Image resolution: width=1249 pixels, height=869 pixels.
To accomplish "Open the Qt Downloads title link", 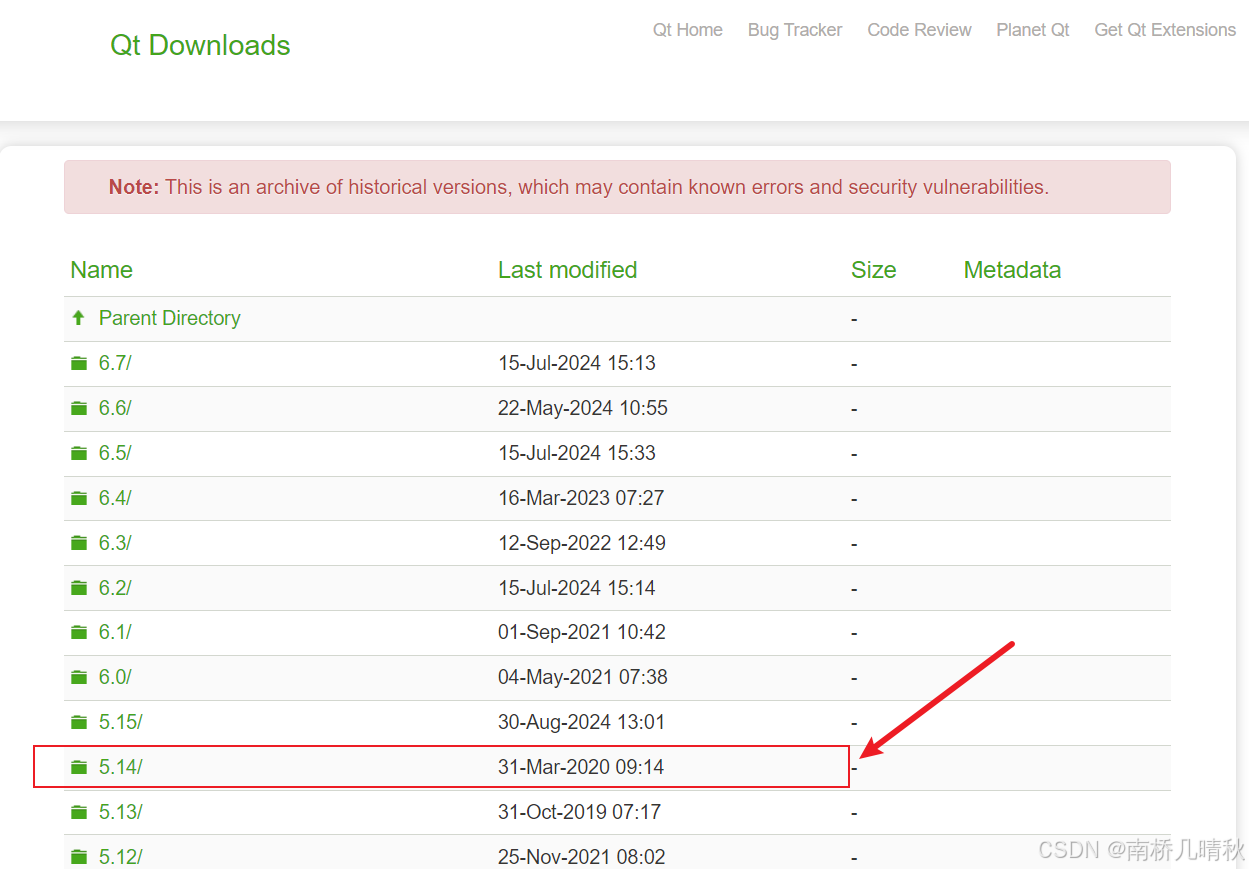I will [200, 45].
